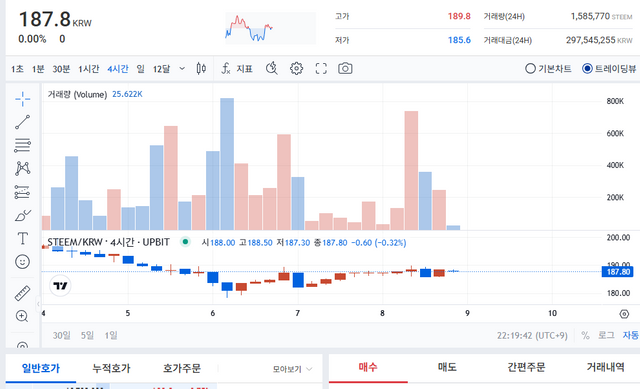
Task: Open the 간편주문 tab
Action: (x=526, y=367)
